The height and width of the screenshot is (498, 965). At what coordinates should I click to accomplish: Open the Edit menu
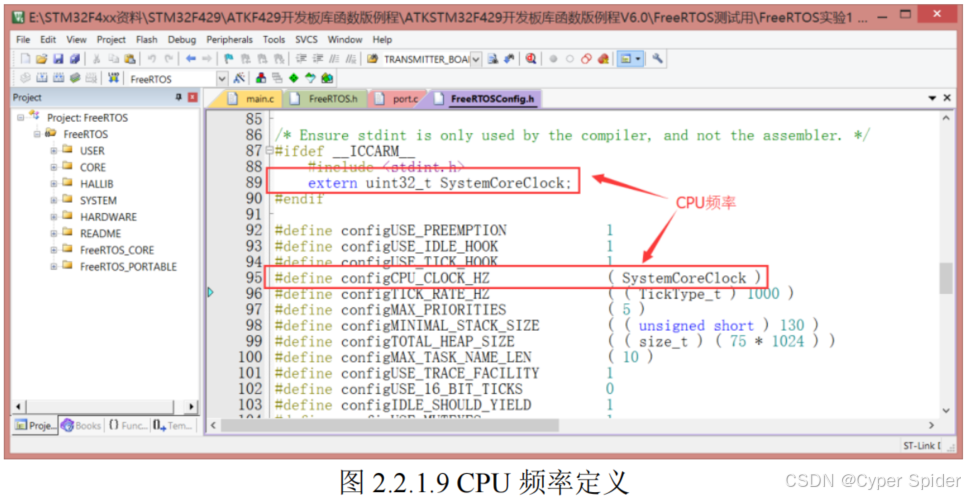coord(48,39)
